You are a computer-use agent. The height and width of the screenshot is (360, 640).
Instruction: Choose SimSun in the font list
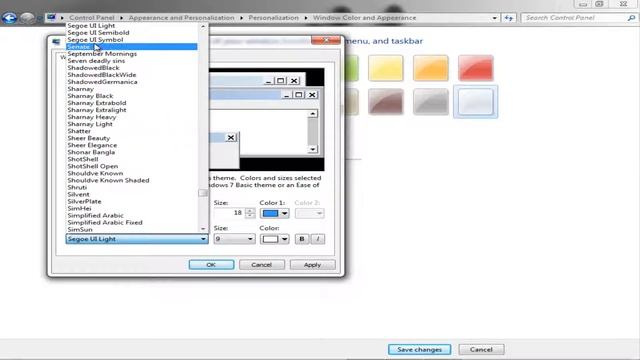(x=80, y=229)
